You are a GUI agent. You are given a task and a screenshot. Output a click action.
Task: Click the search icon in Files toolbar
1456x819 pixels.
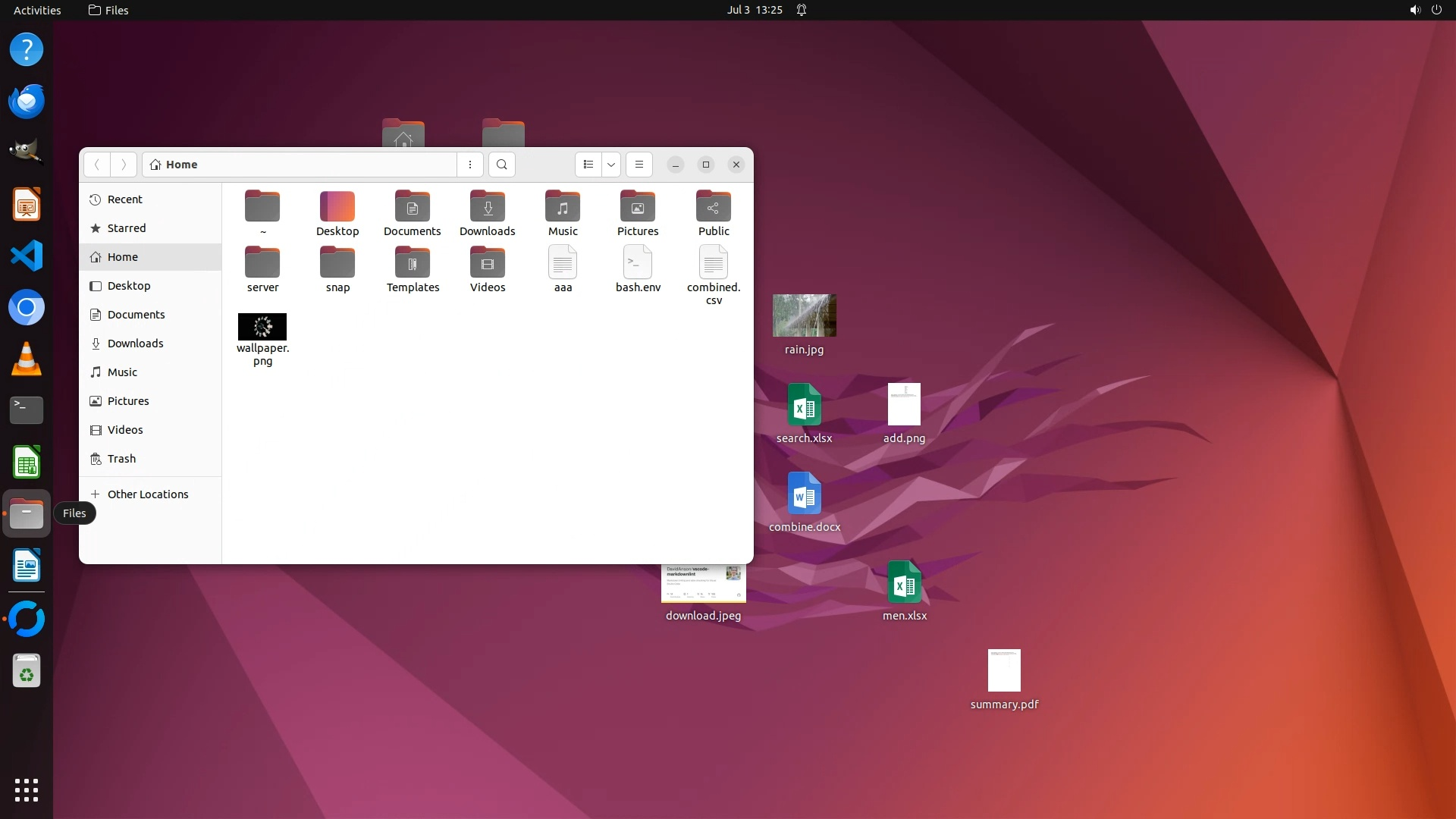(501, 165)
